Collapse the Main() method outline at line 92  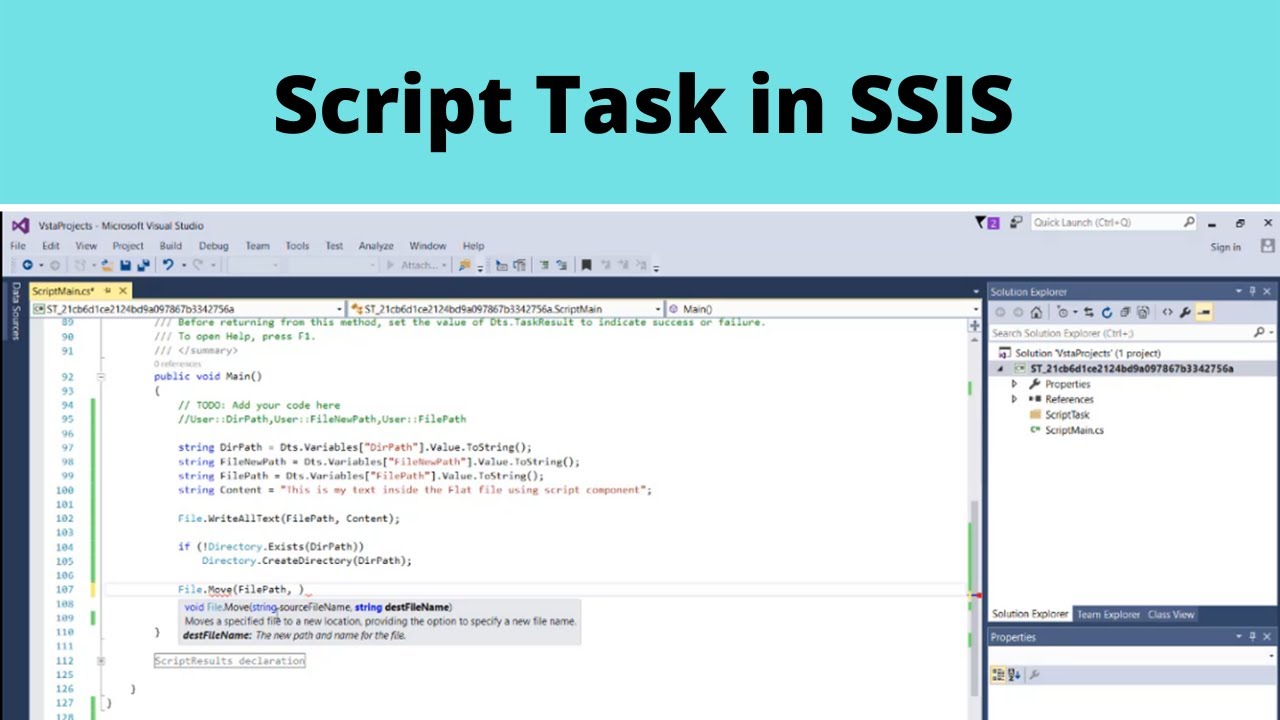101,377
